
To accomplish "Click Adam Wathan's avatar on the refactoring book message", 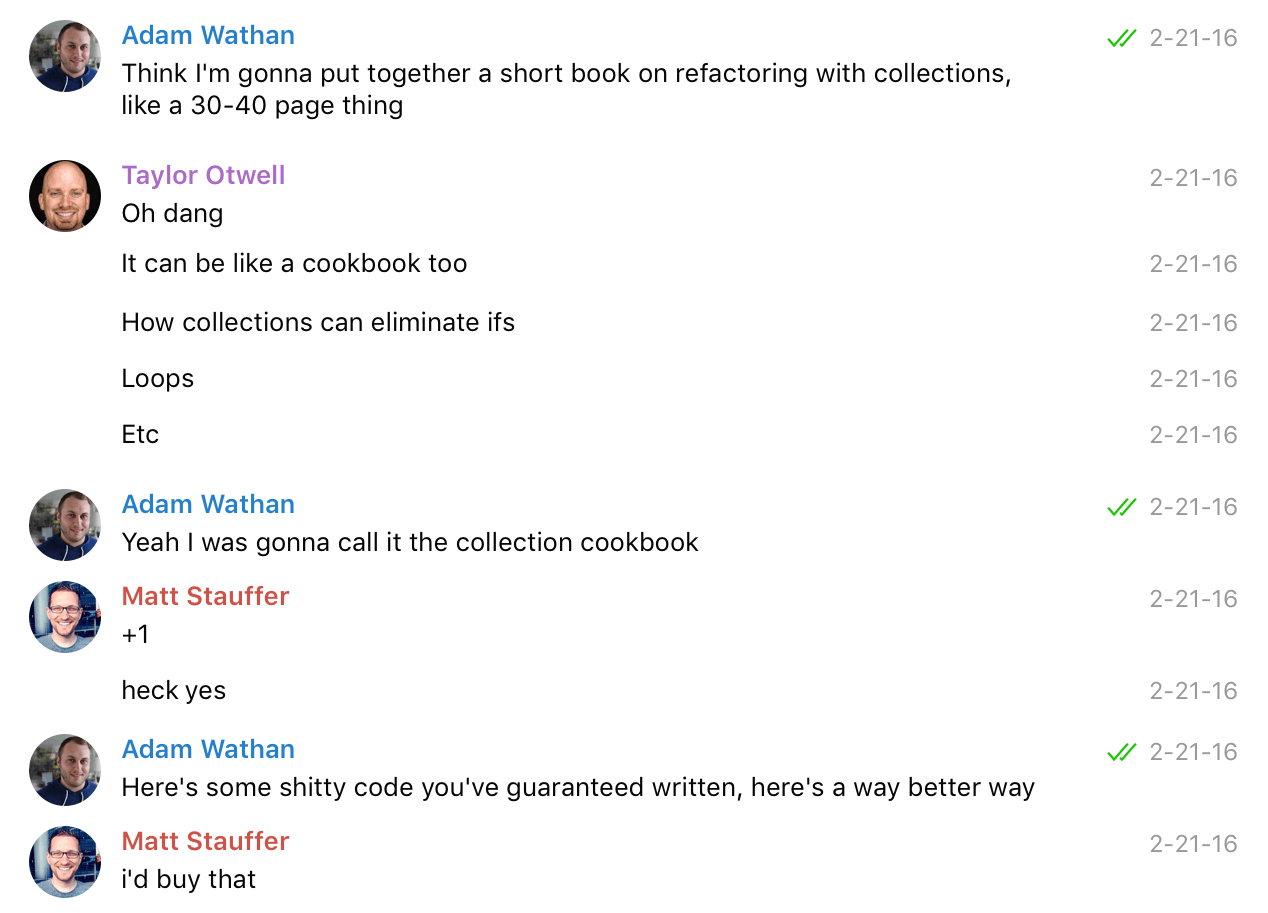I will click(x=65, y=56).
